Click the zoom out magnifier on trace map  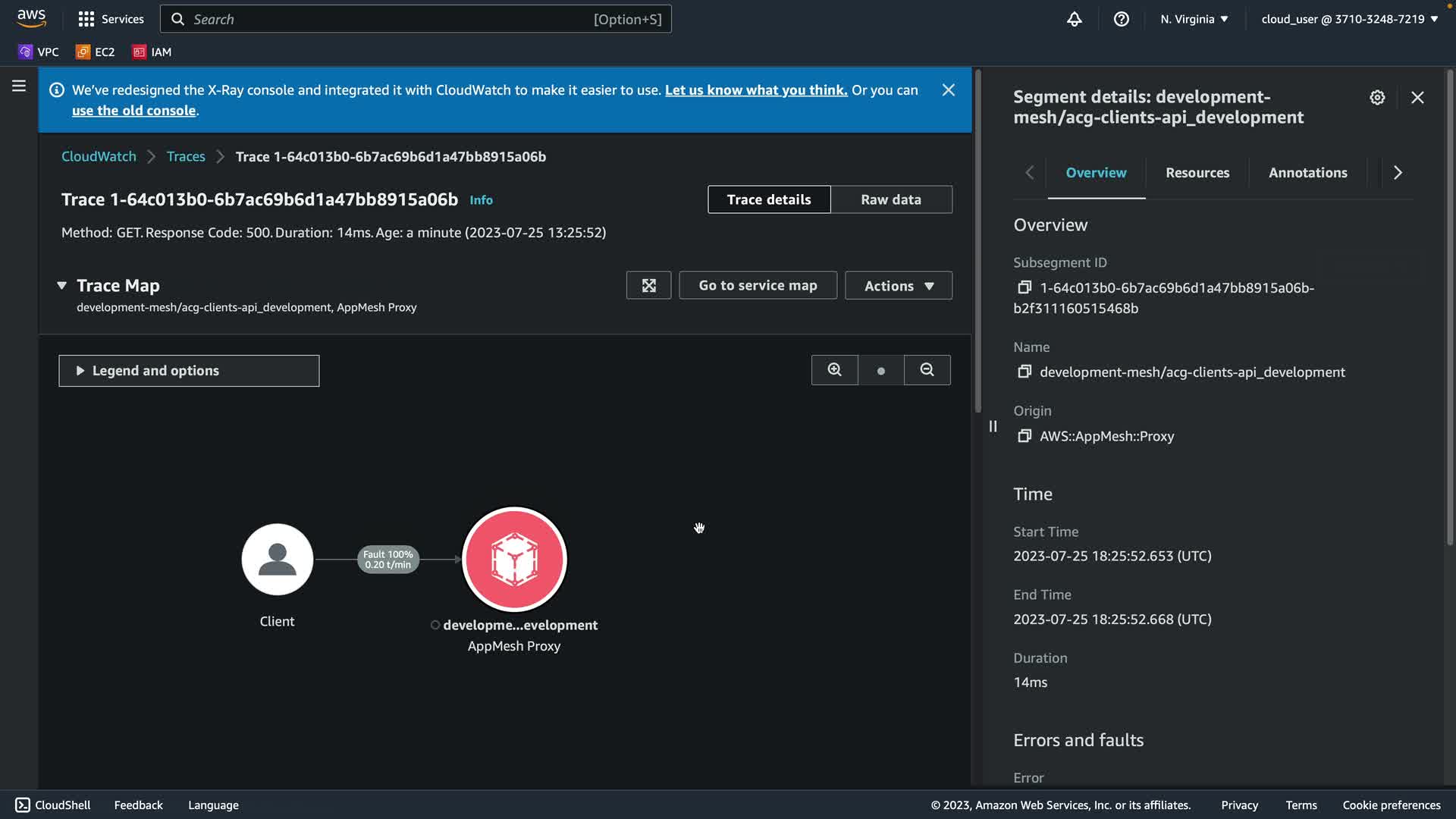tap(927, 370)
